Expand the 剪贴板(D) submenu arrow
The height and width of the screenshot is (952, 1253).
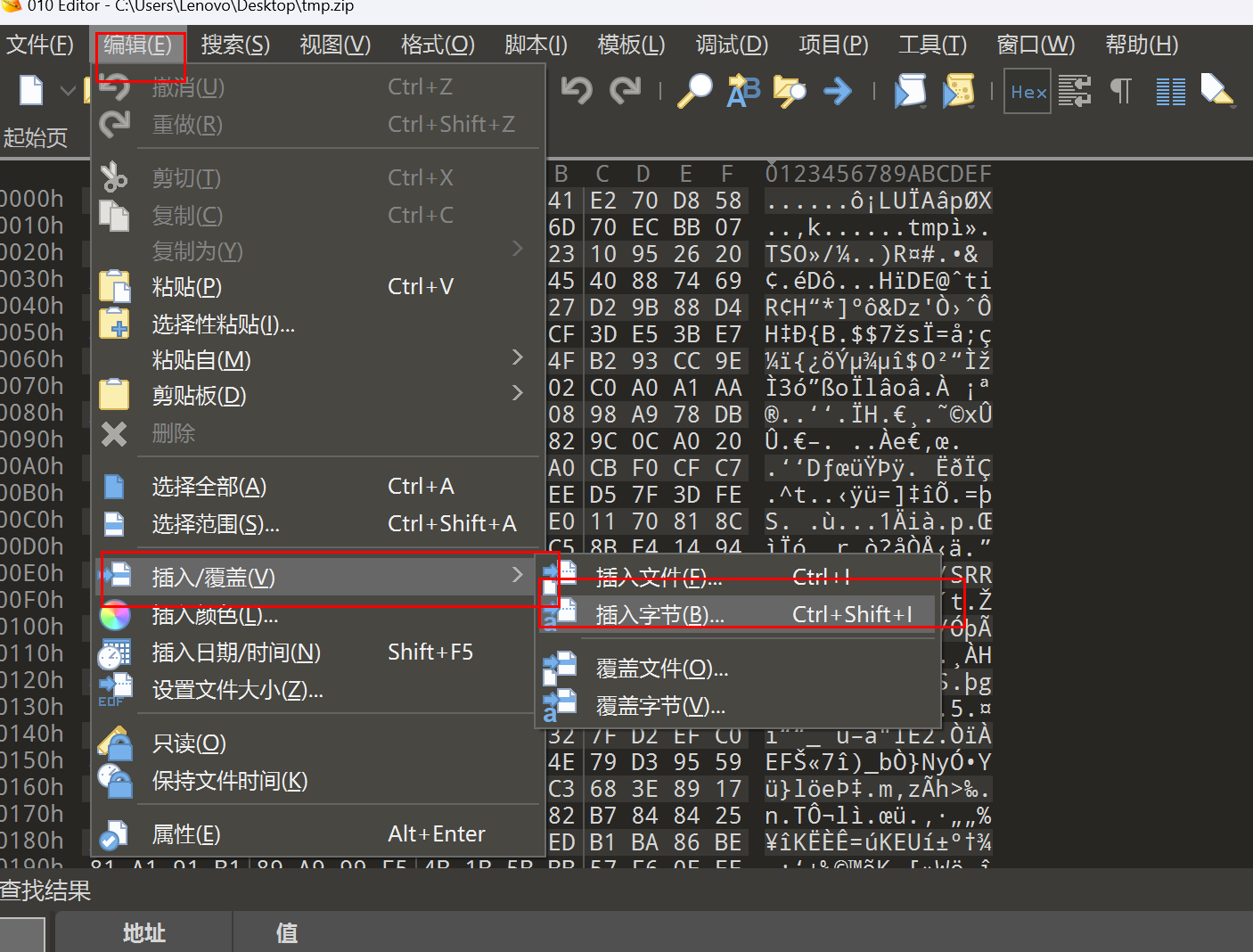(x=517, y=393)
